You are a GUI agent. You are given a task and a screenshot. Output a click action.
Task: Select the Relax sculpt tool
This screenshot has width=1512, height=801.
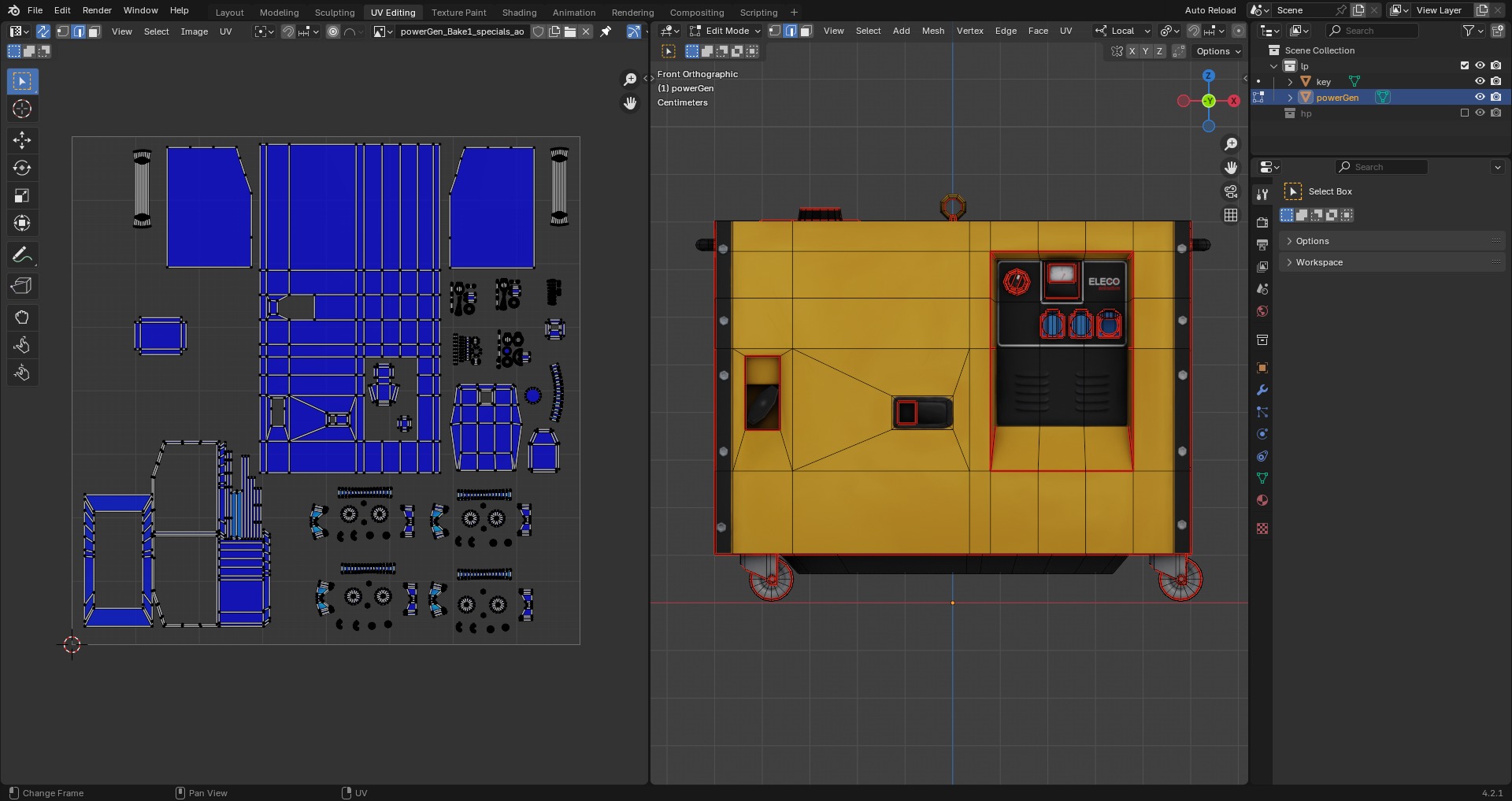[22, 345]
